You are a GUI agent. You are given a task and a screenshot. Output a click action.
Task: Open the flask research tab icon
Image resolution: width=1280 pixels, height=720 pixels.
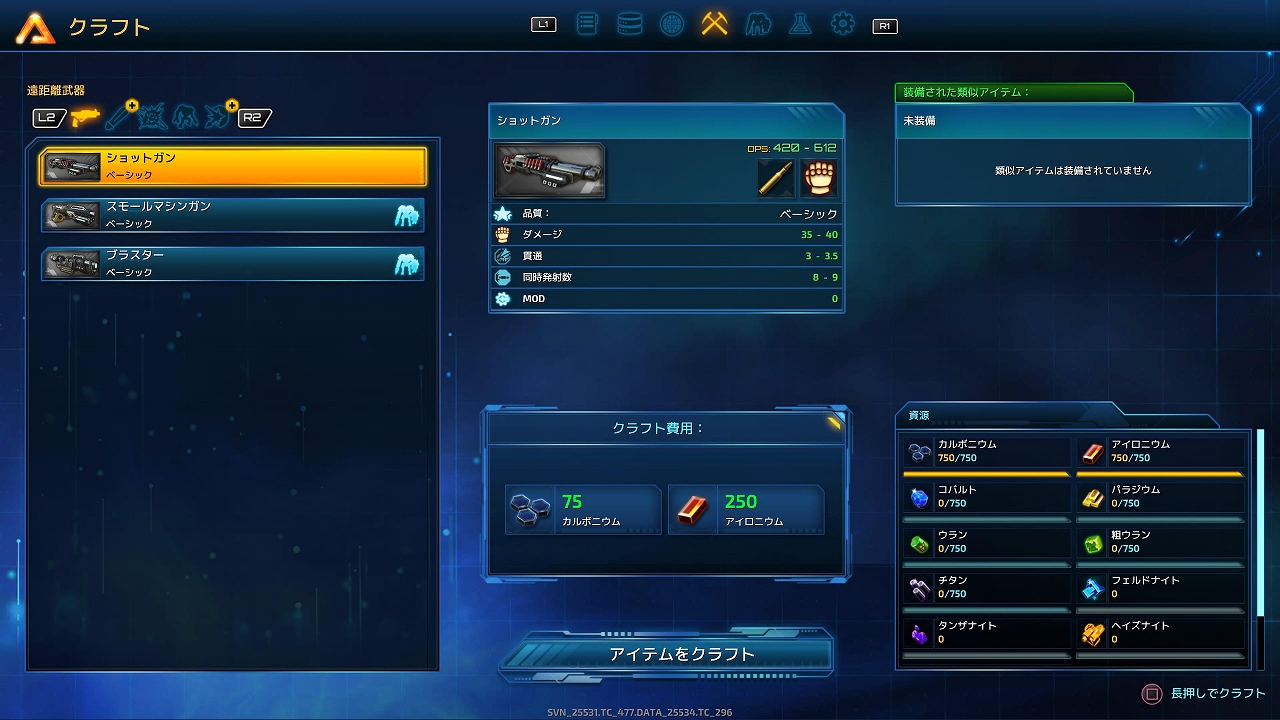click(800, 24)
